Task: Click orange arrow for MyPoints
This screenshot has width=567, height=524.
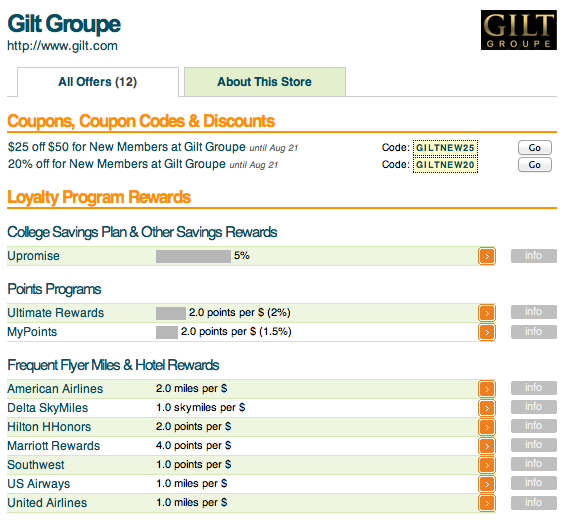Action: pyautogui.click(x=487, y=332)
